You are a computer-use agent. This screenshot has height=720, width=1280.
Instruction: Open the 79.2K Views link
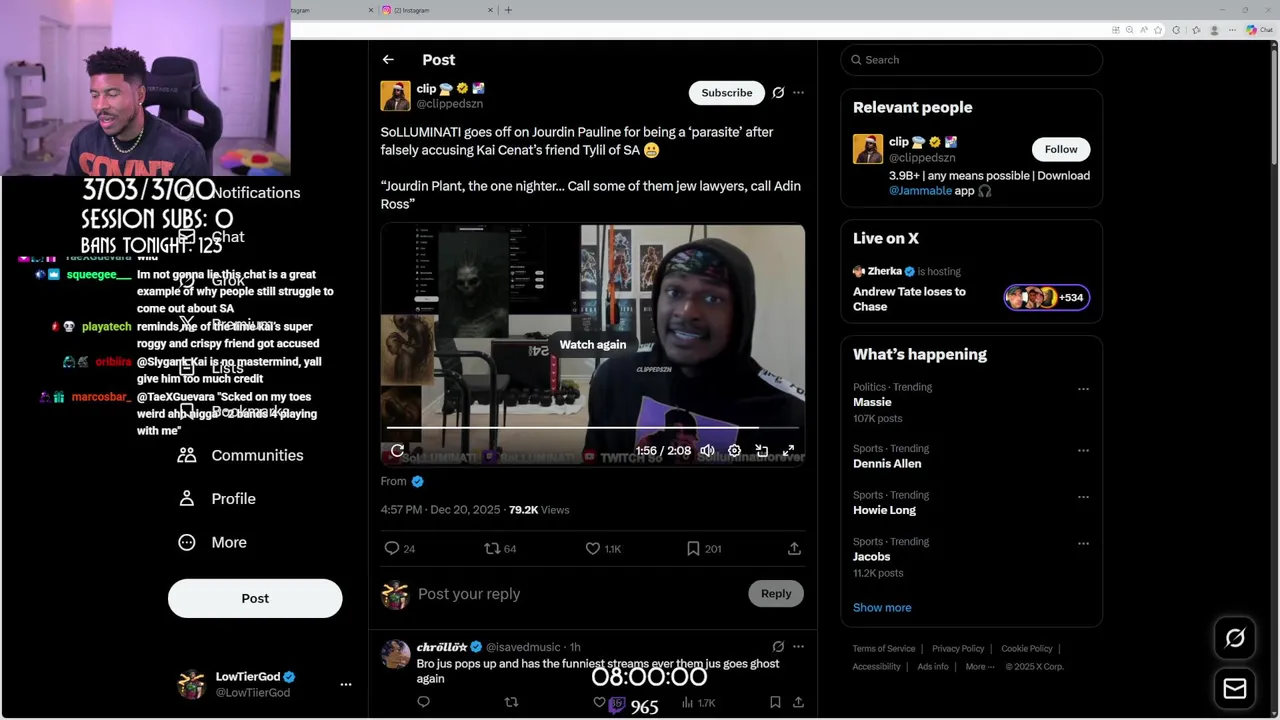pos(539,510)
